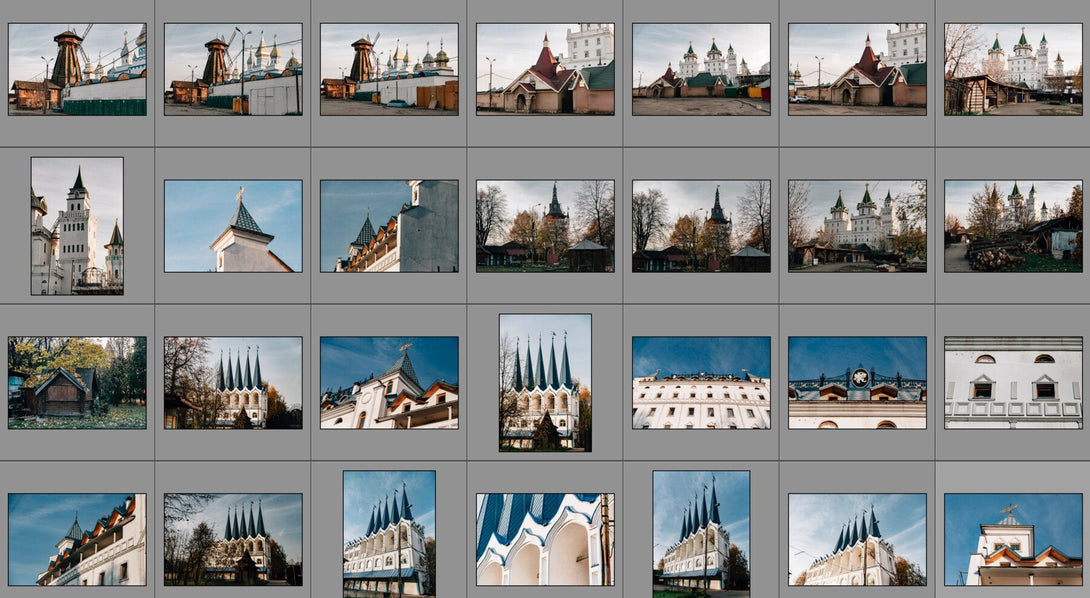Select the green-spired kremlin behind wooden sheds photo

[x=857, y=226]
